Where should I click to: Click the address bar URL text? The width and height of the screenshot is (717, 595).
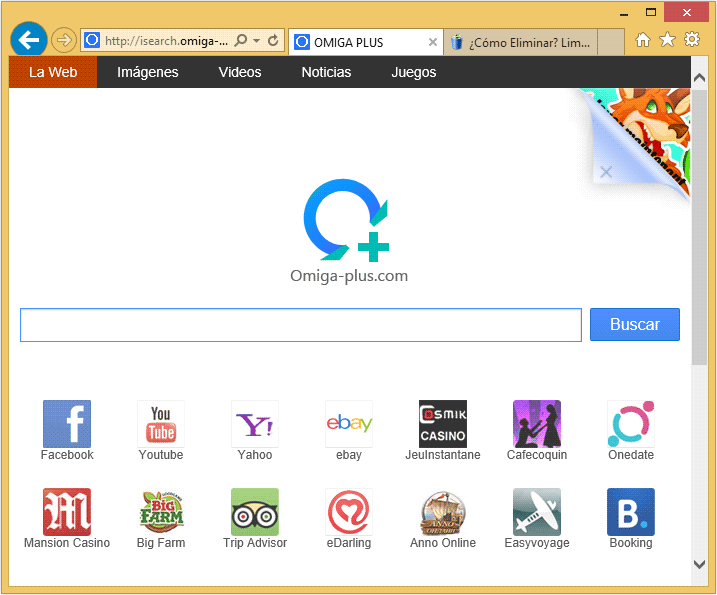pyautogui.click(x=166, y=41)
